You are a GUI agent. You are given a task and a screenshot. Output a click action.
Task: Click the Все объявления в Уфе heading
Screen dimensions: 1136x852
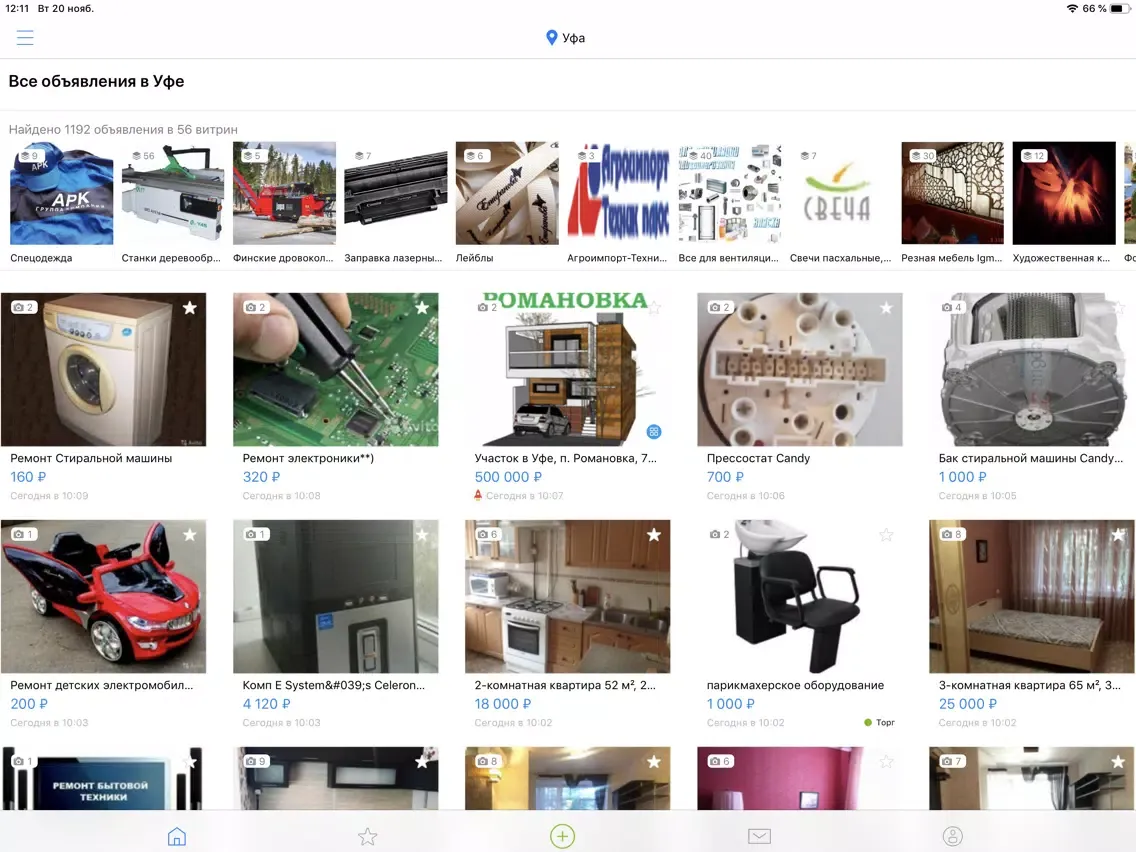pos(96,81)
